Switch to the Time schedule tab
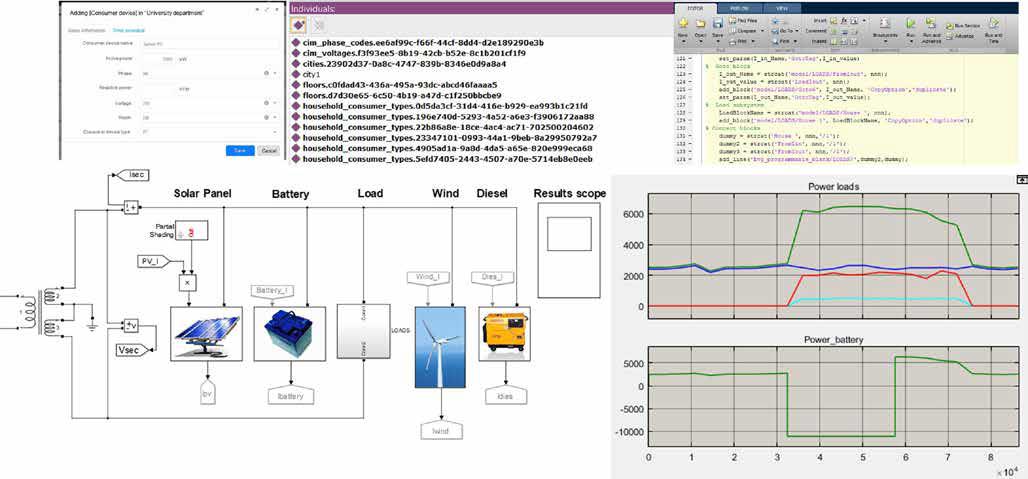This screenshot has height=479, width=1028. 129,31
